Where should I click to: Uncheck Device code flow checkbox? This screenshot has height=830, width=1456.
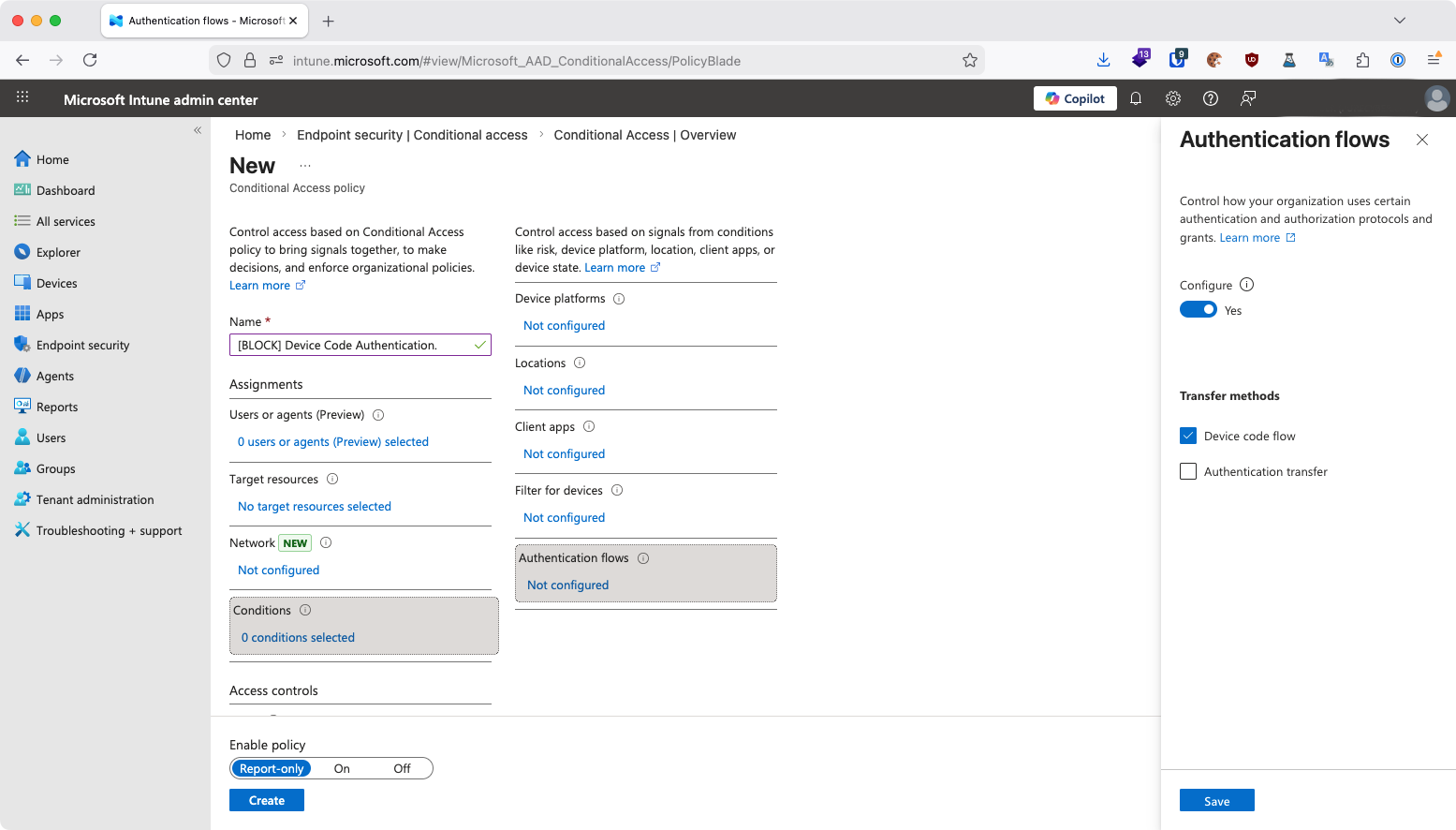point(1188,436)
